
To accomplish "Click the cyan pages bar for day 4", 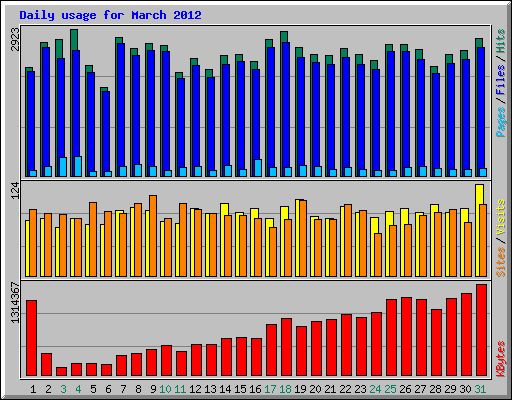I will pos(78,166).
